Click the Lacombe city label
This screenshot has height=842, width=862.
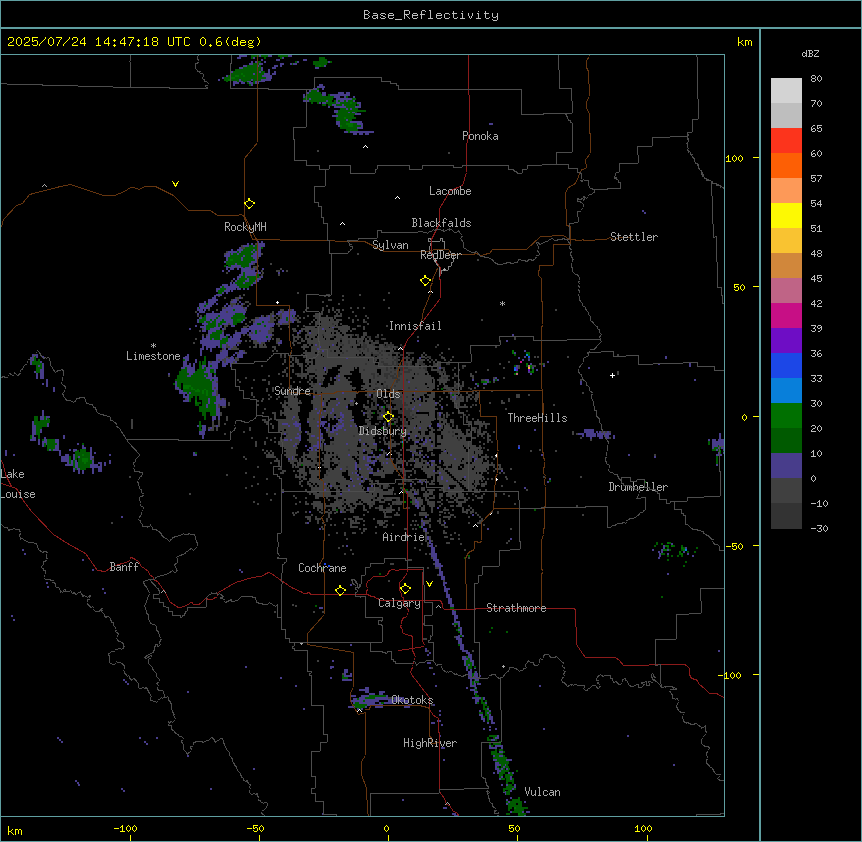point(450,191)
